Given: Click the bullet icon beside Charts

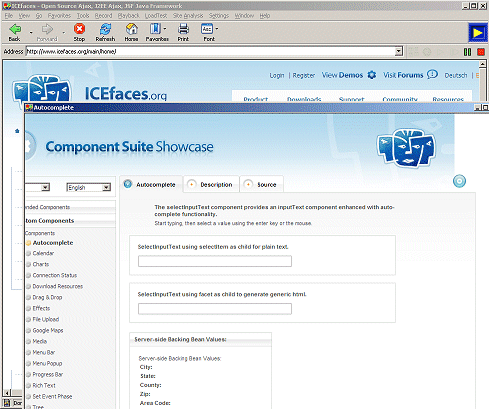Looking at the screenshot, I should [29, 264].
